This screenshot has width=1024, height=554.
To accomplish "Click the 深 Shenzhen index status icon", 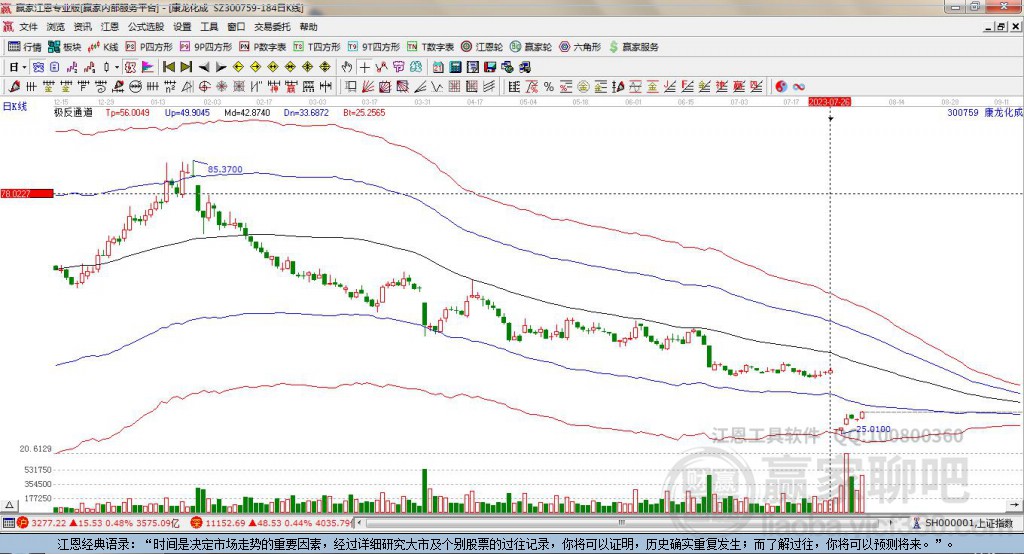I will [x=196, y=523].
